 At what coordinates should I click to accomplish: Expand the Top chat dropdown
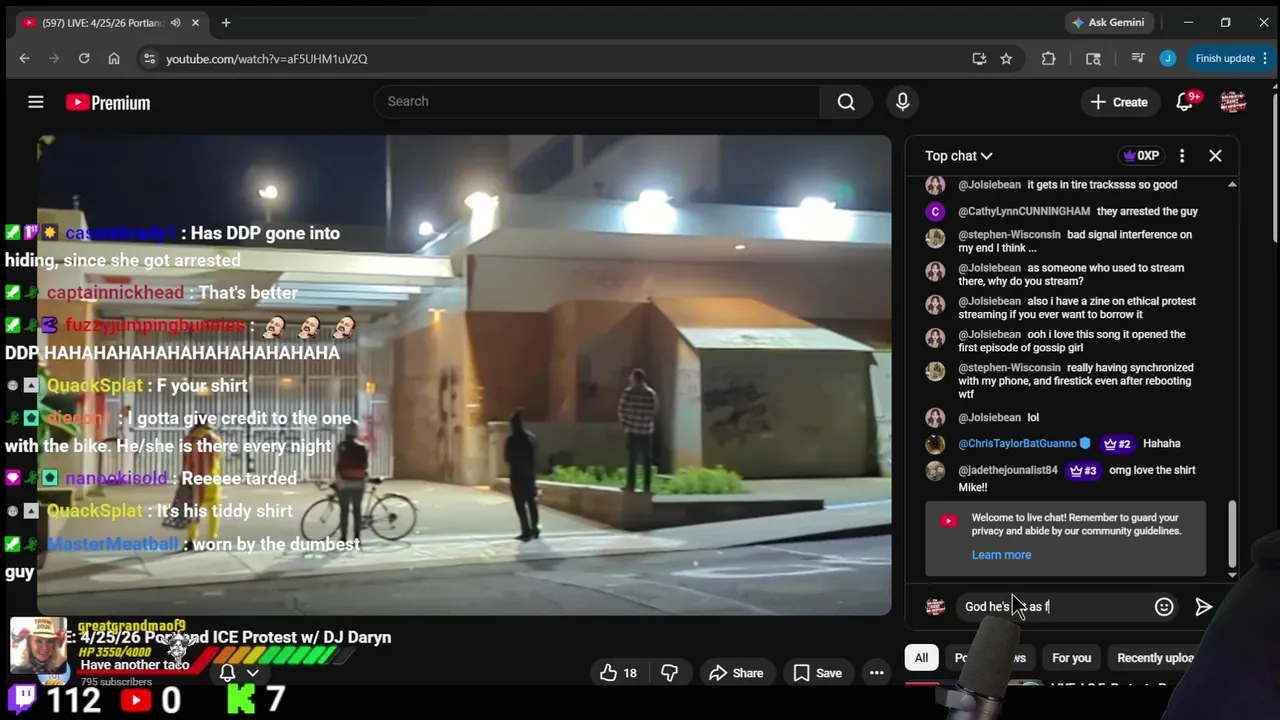click(958, 156)
